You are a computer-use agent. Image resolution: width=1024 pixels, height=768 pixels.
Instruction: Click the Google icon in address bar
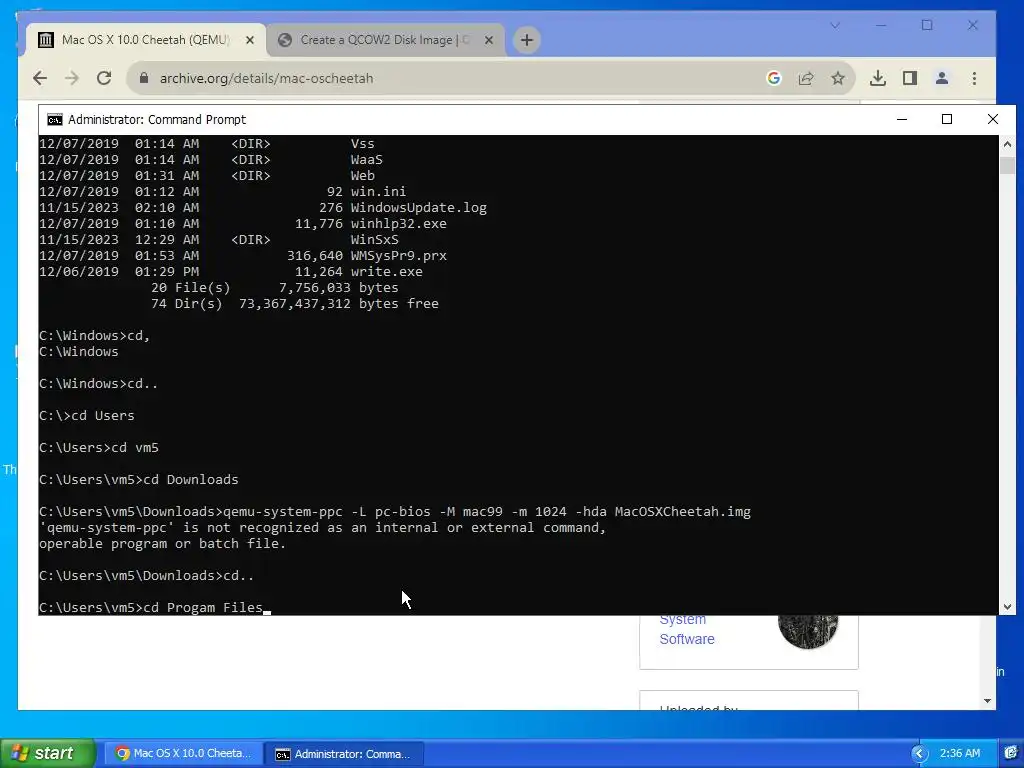click(774, 78)
